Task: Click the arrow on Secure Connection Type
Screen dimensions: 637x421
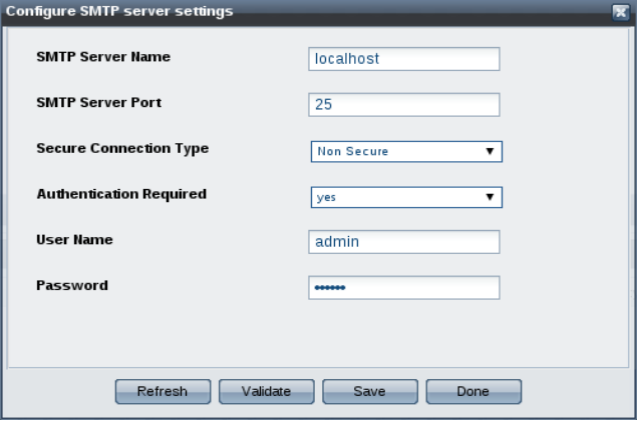Action: pos(490,151)
